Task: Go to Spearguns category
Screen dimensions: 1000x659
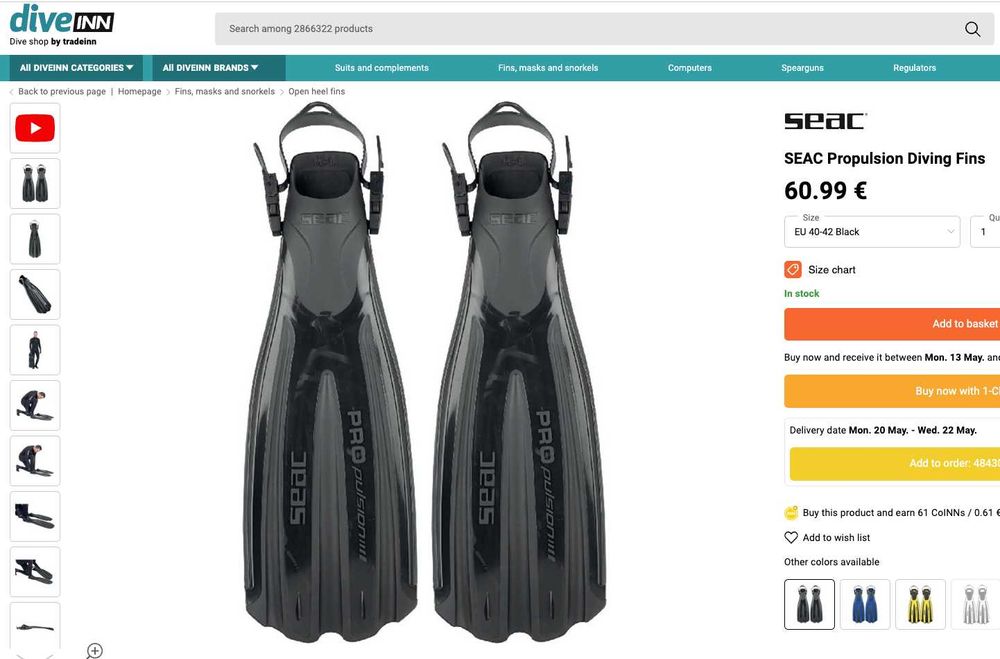Action: pyautogui.click(x=802, y=68)
